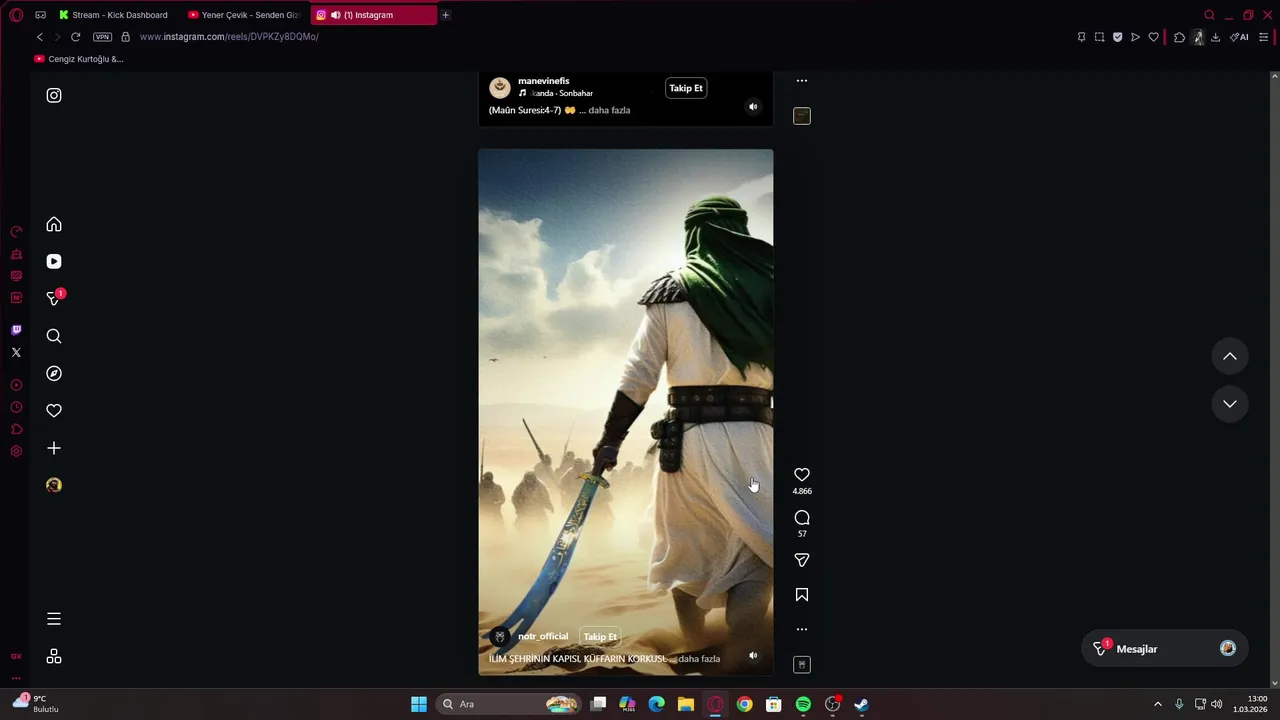Screen dimensions: 1280x720
Task: Open Cengiz Kurtoğlu bookmark
Action: 79,59
